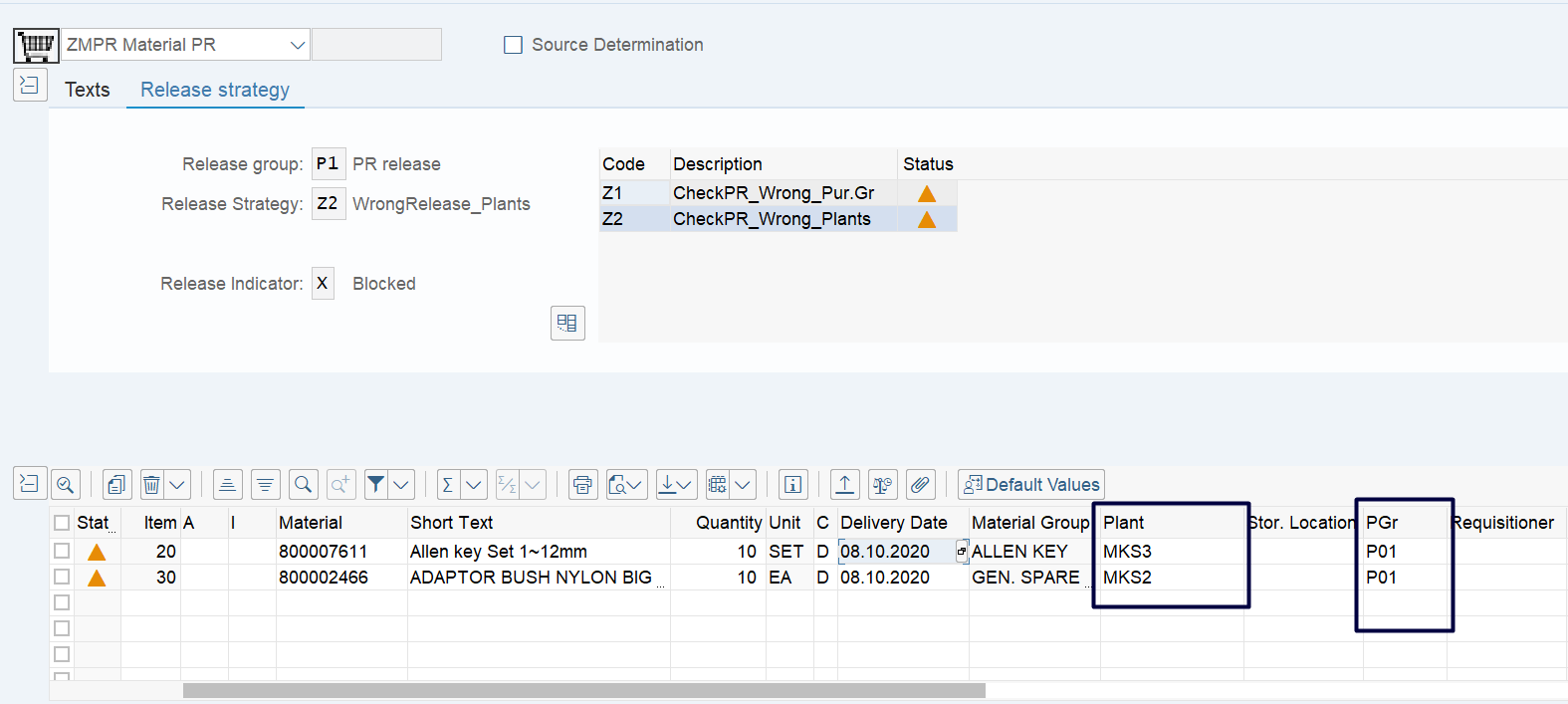The image size is (1568, 704).
Task: Click the sort ascending icon
Action: pos(228,485)
